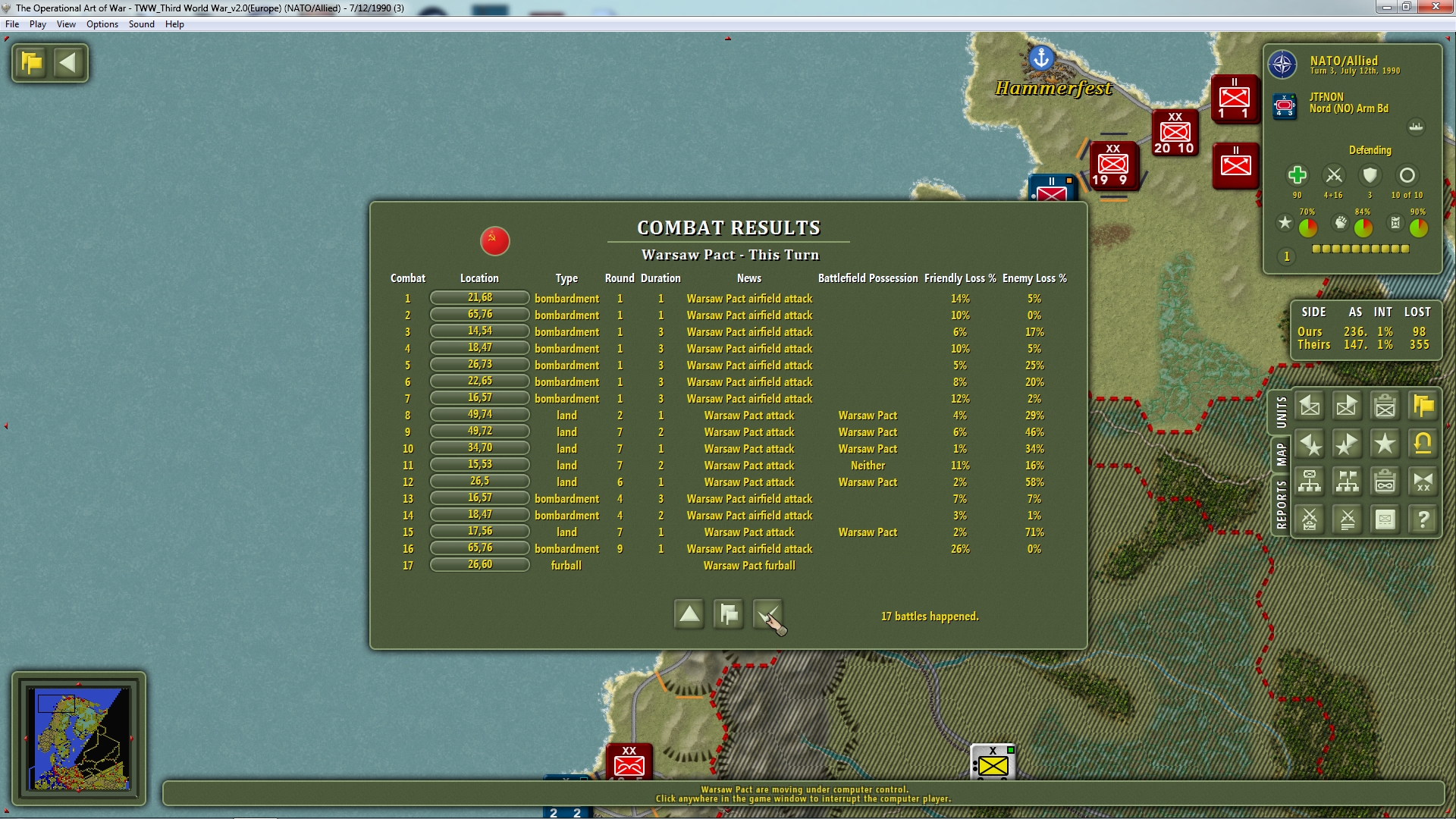Click the 70% proficiency pie indicator
This screenshot has width=1456, height=819.
1307,227
